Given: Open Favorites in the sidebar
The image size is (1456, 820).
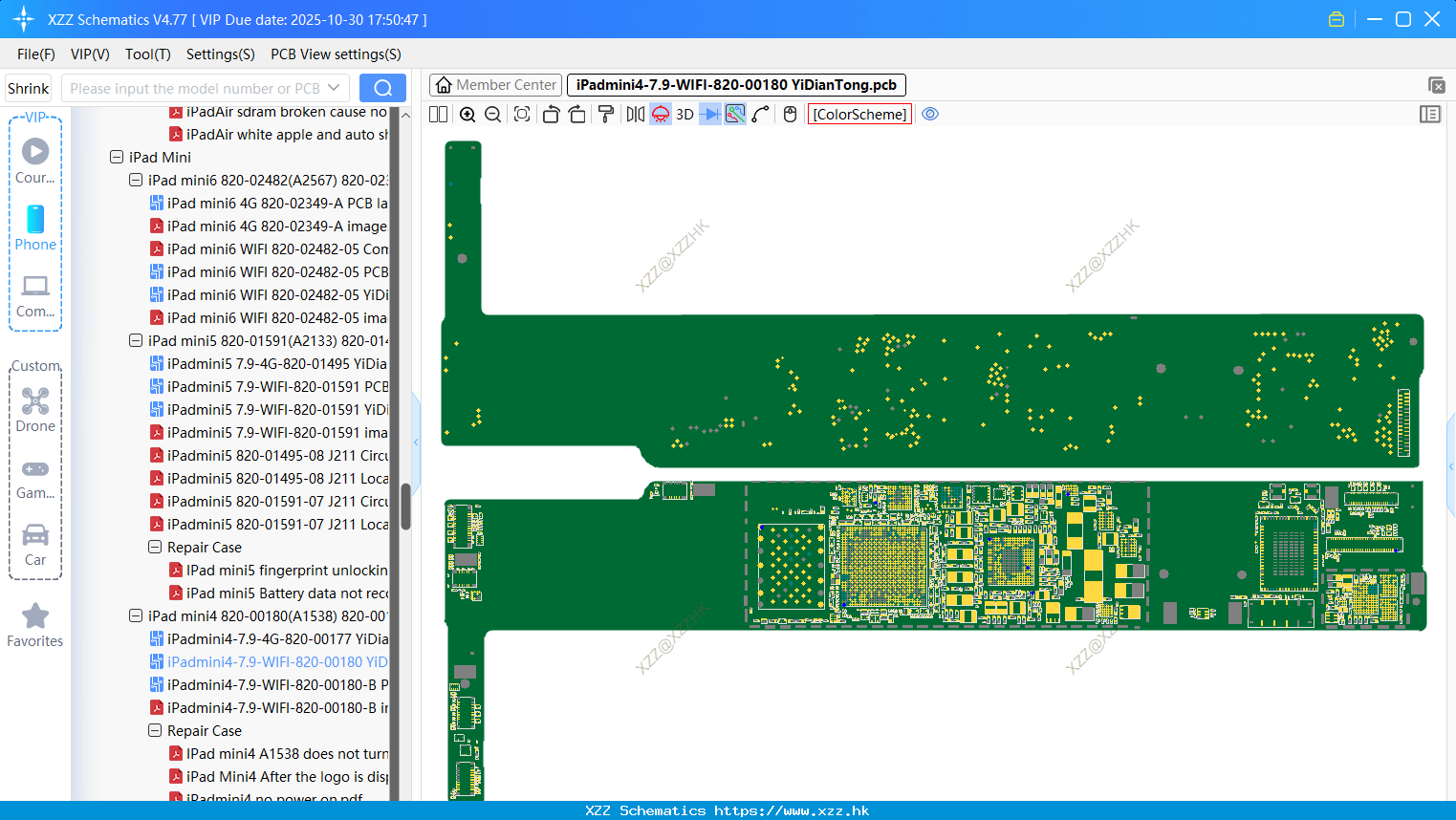Looking at the screenshot, I should point(35,626).
